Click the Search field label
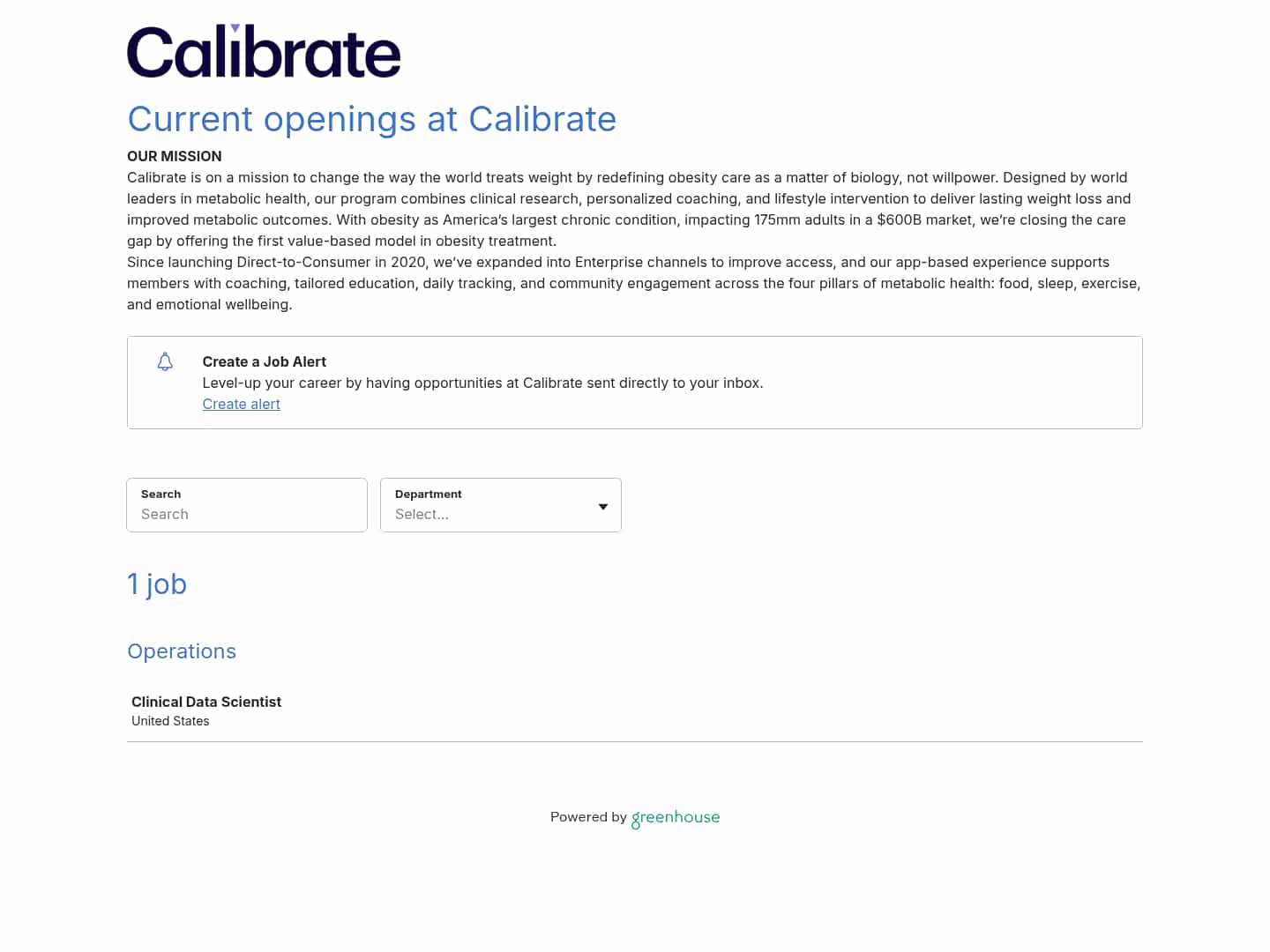This screenshot has height=952, width=1270. (161, 494)
